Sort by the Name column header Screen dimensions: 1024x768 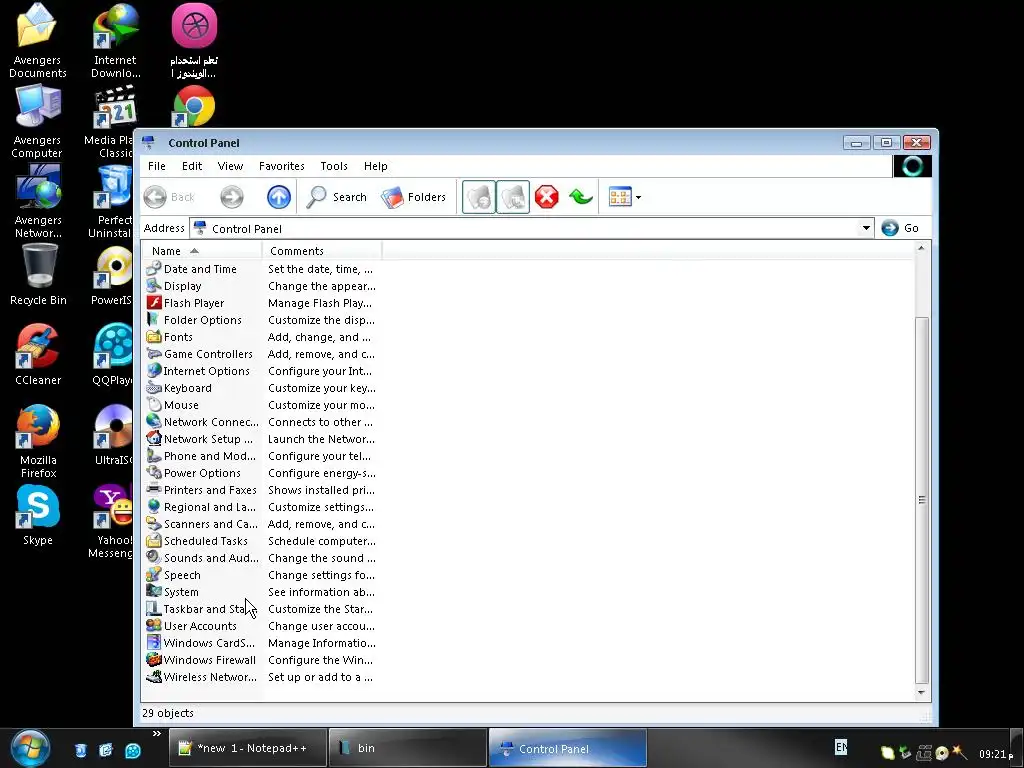pyautogui.click(x=201, y=251)
